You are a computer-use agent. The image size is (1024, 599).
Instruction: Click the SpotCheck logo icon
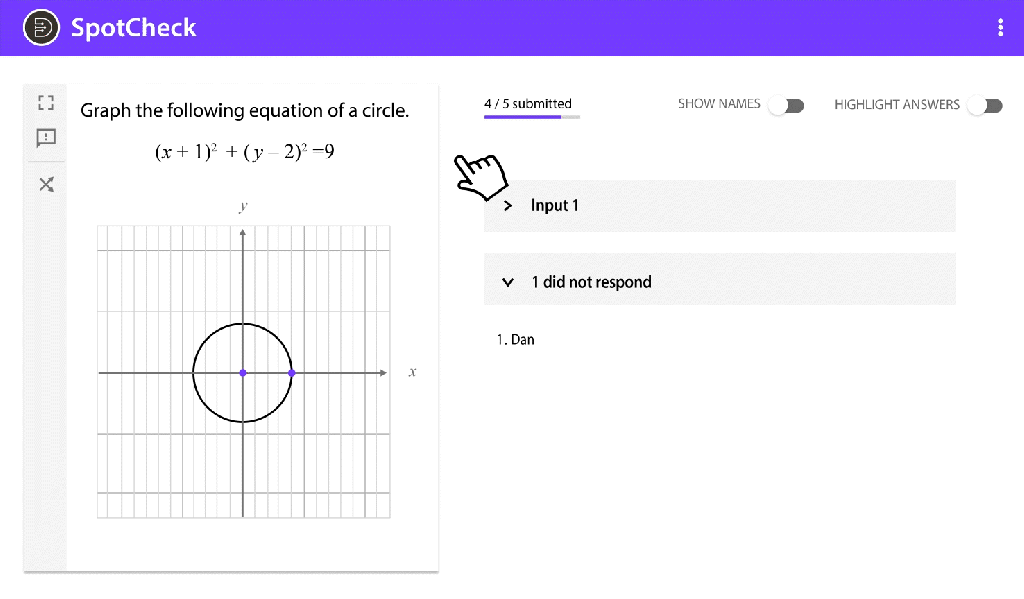tap(41, 27)
